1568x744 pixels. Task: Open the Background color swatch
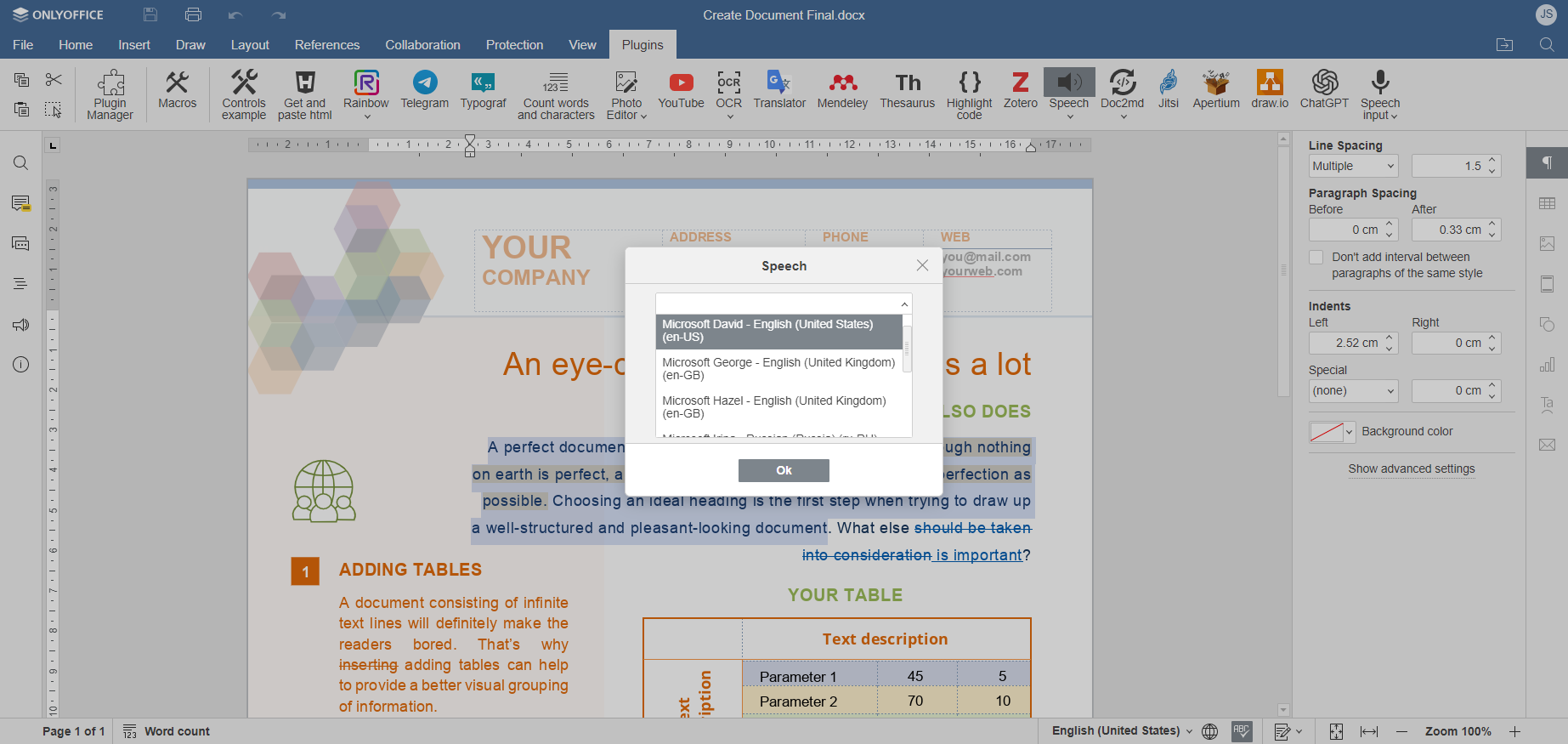click(x=1331, y=432)
